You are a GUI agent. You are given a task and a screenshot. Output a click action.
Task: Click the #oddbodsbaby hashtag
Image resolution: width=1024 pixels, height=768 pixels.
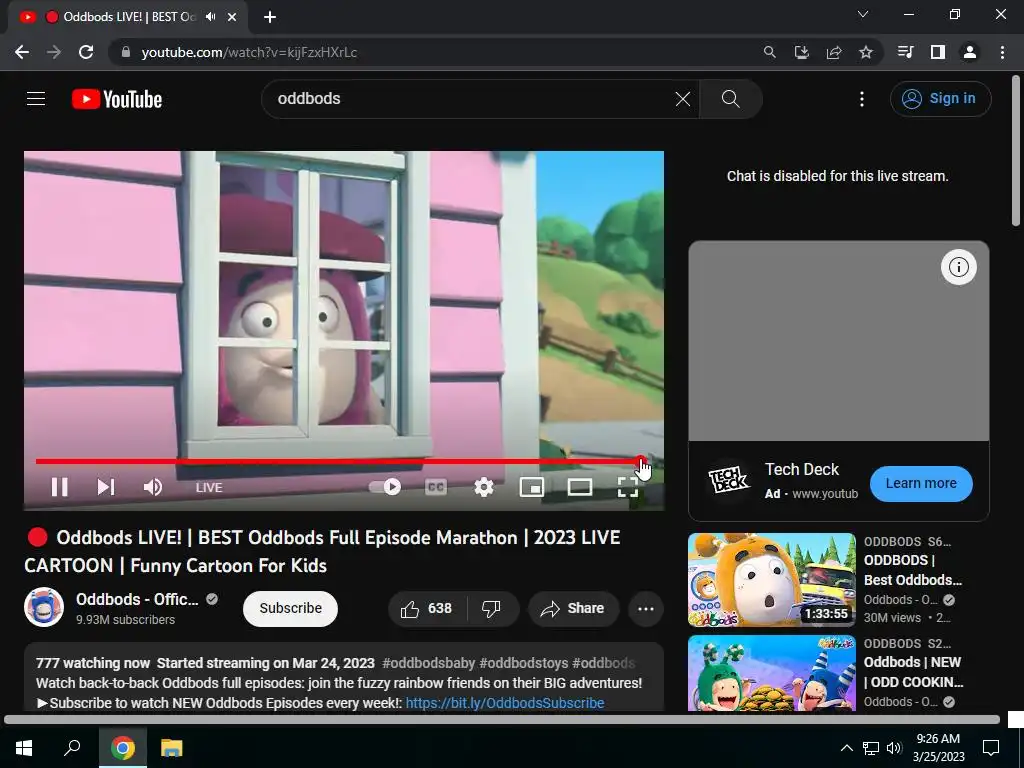428,663
